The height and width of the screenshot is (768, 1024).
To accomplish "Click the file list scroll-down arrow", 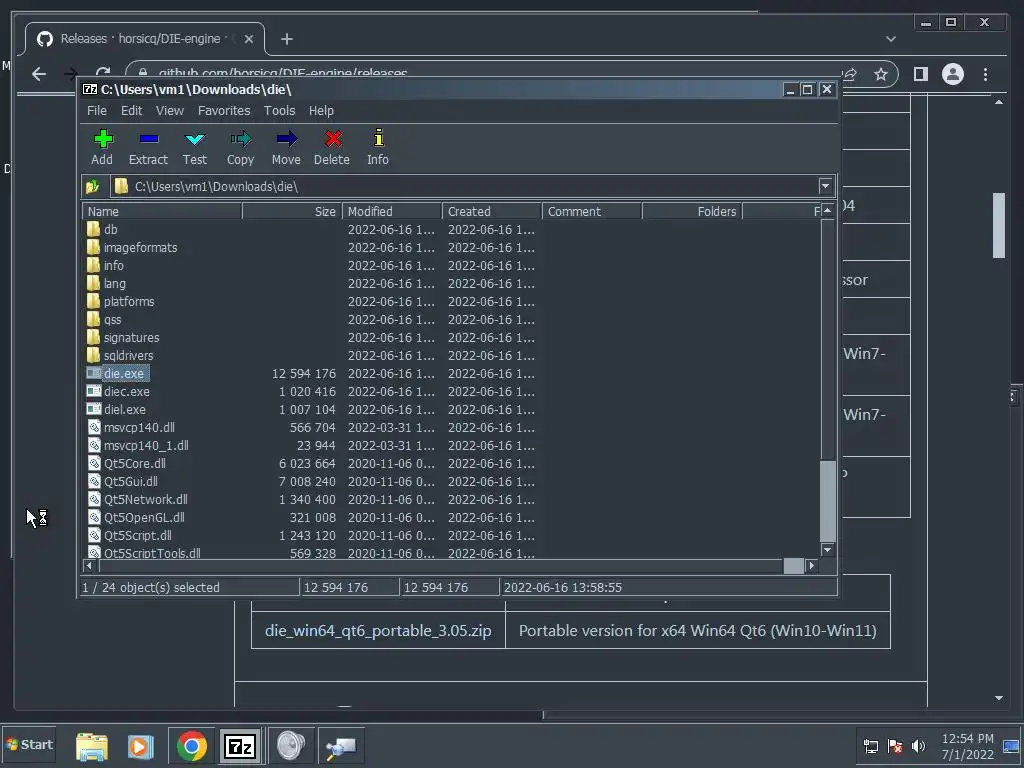I will 827,550.
